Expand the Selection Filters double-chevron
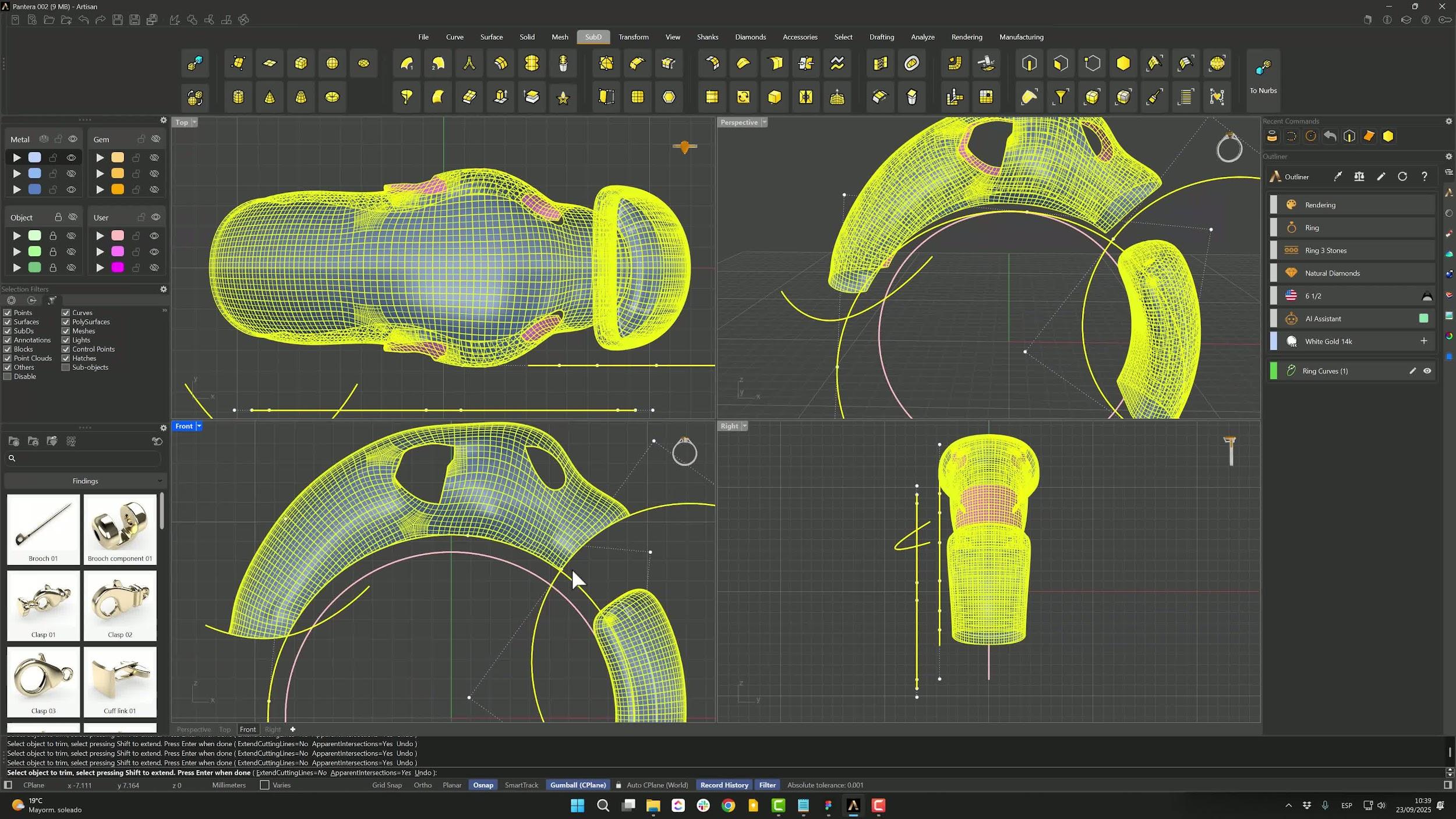 click(x=164, y=311)
